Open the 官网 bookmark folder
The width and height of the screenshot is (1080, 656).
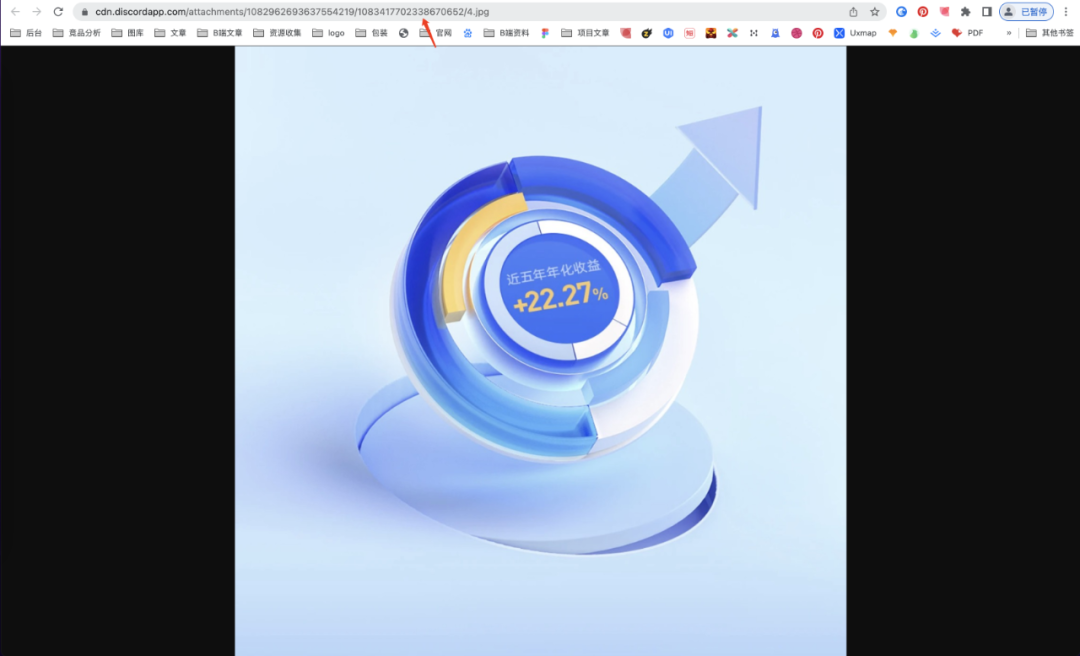436,33
